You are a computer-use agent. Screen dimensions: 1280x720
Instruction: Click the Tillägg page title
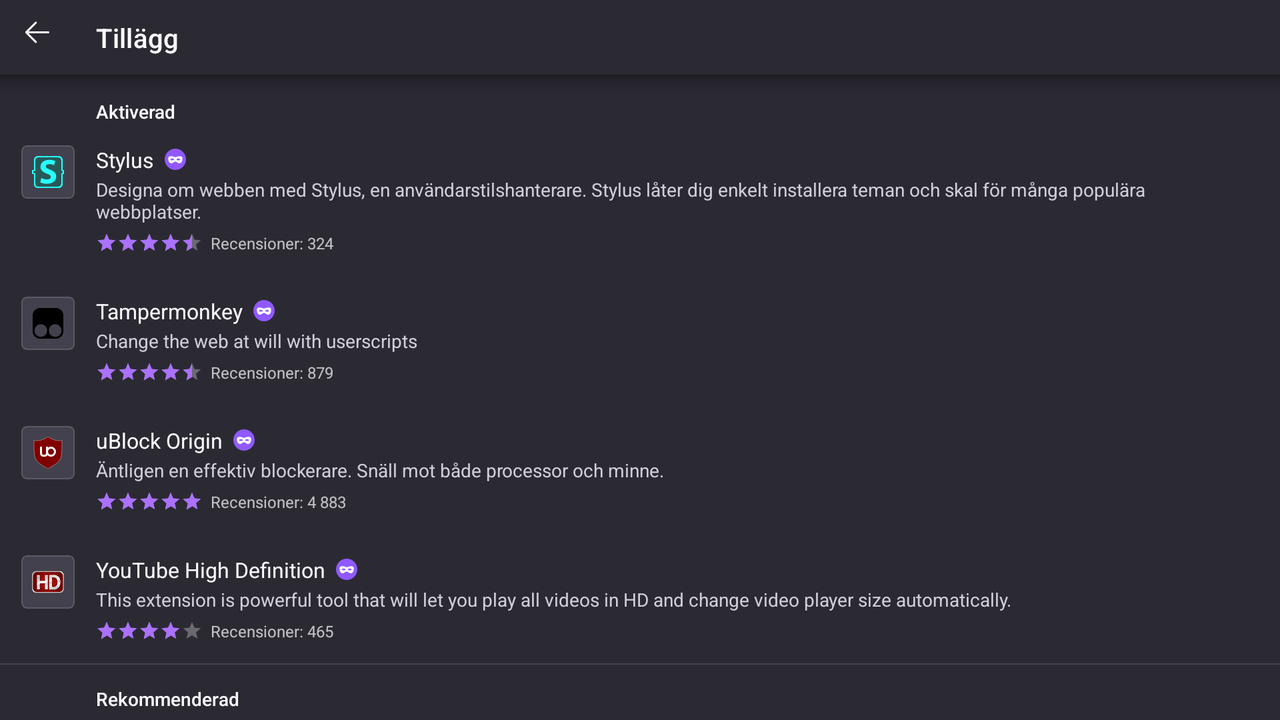tap(137, 40)
